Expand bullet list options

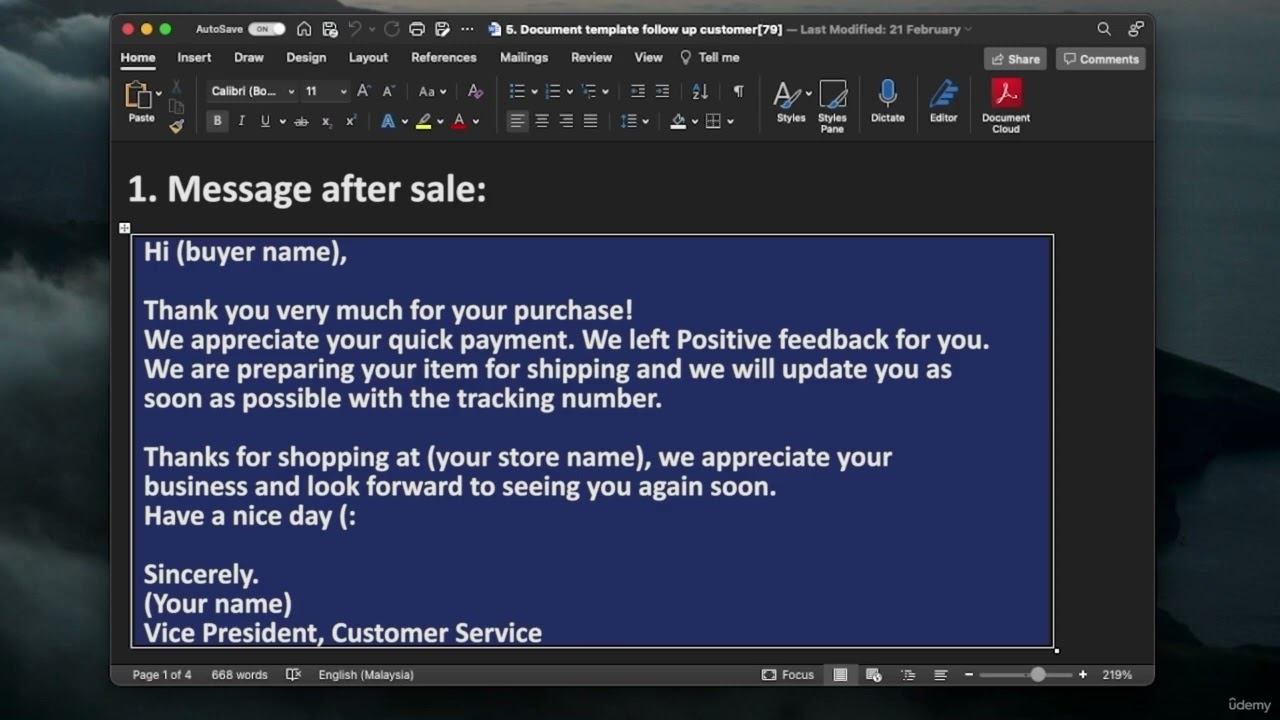click(534, 92)
